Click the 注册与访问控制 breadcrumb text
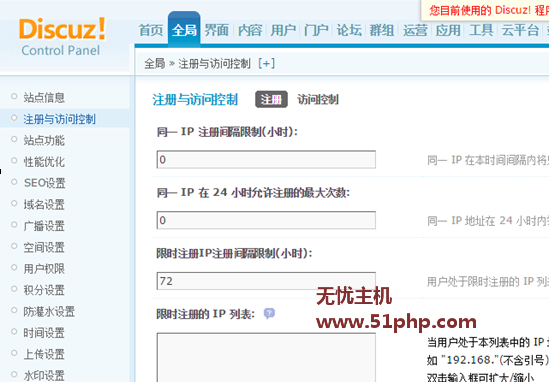549x382 pixels. tap(215, 63)
